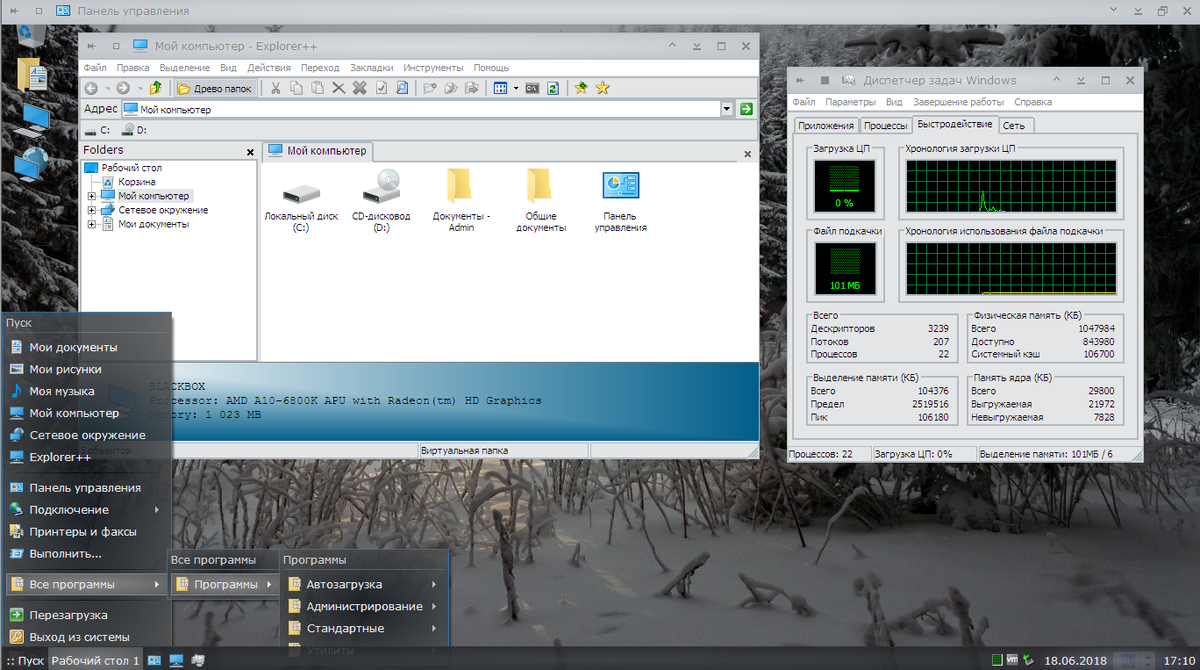Click the Search magnifier icon
Screen dimensions: 1200x670
tap(403, 88)
